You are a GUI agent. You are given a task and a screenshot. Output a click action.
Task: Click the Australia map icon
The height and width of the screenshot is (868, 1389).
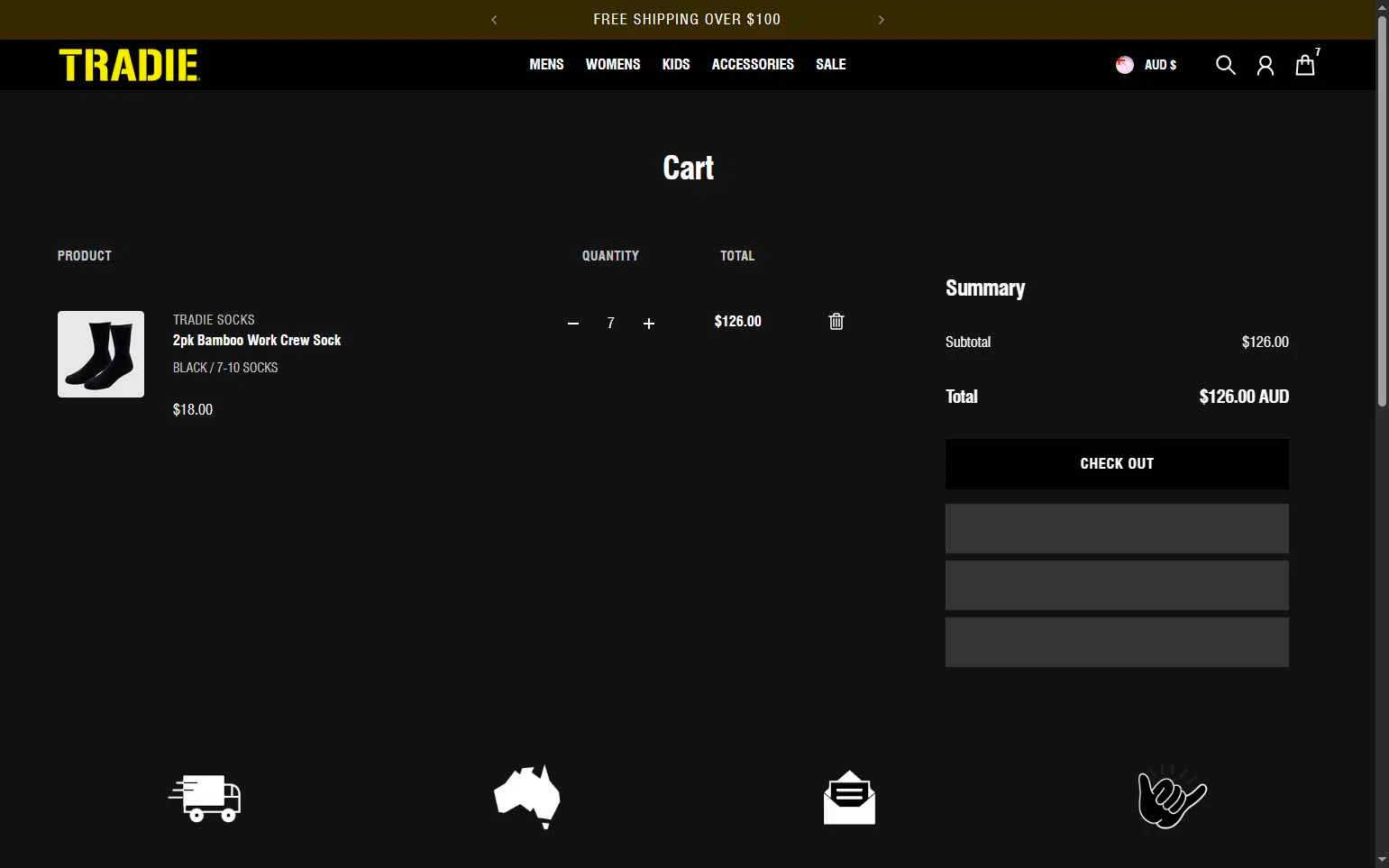pos(527,797)
